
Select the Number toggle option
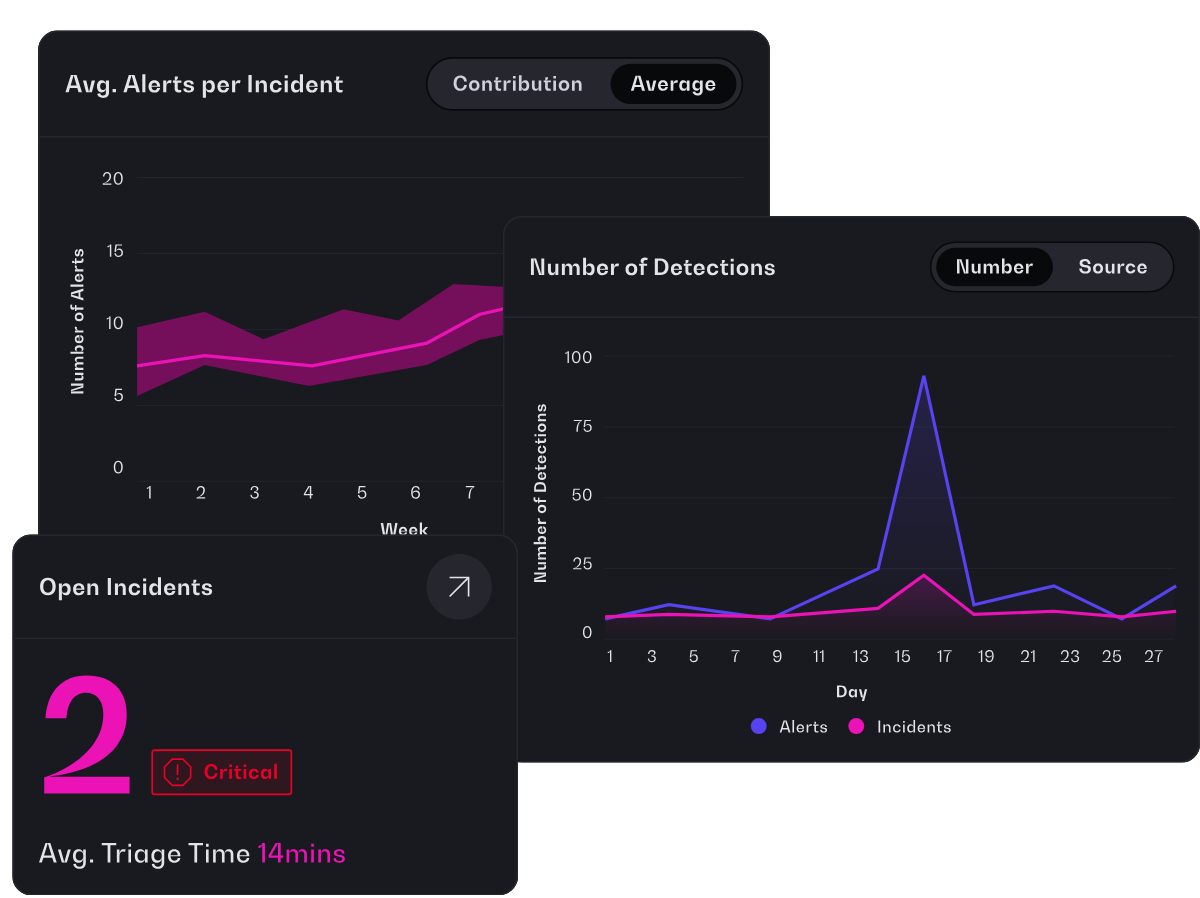994,267
